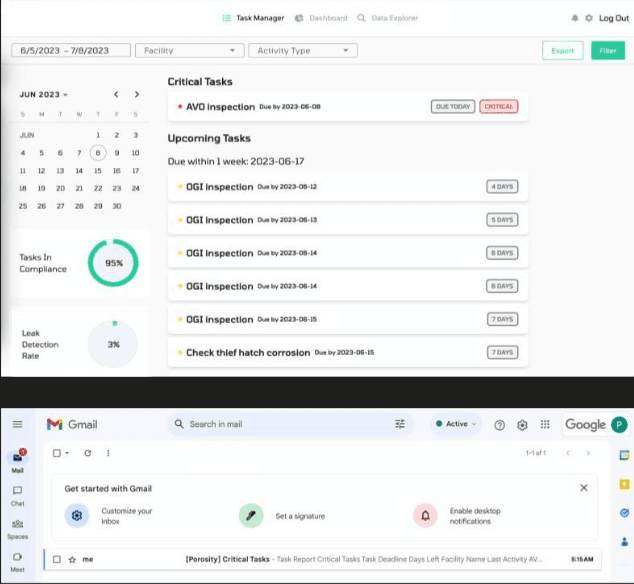This screenshot has height=584, width=634.
Task: Click the Tasks In Compliance 95% ring
Action: 113,263
